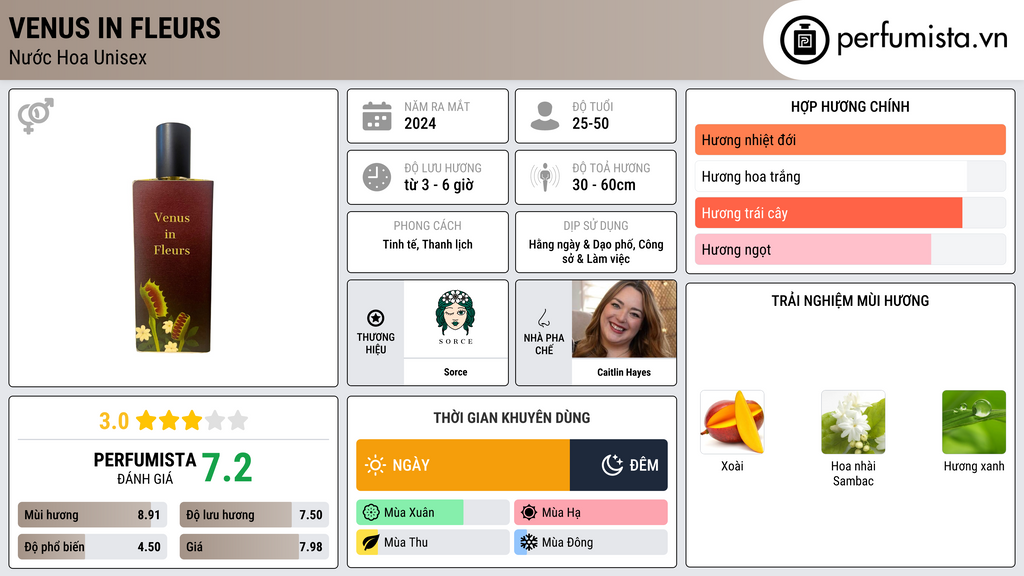Click the Hợp hương chính heading
Screen dimensions: 1024x576
point(850,106)
